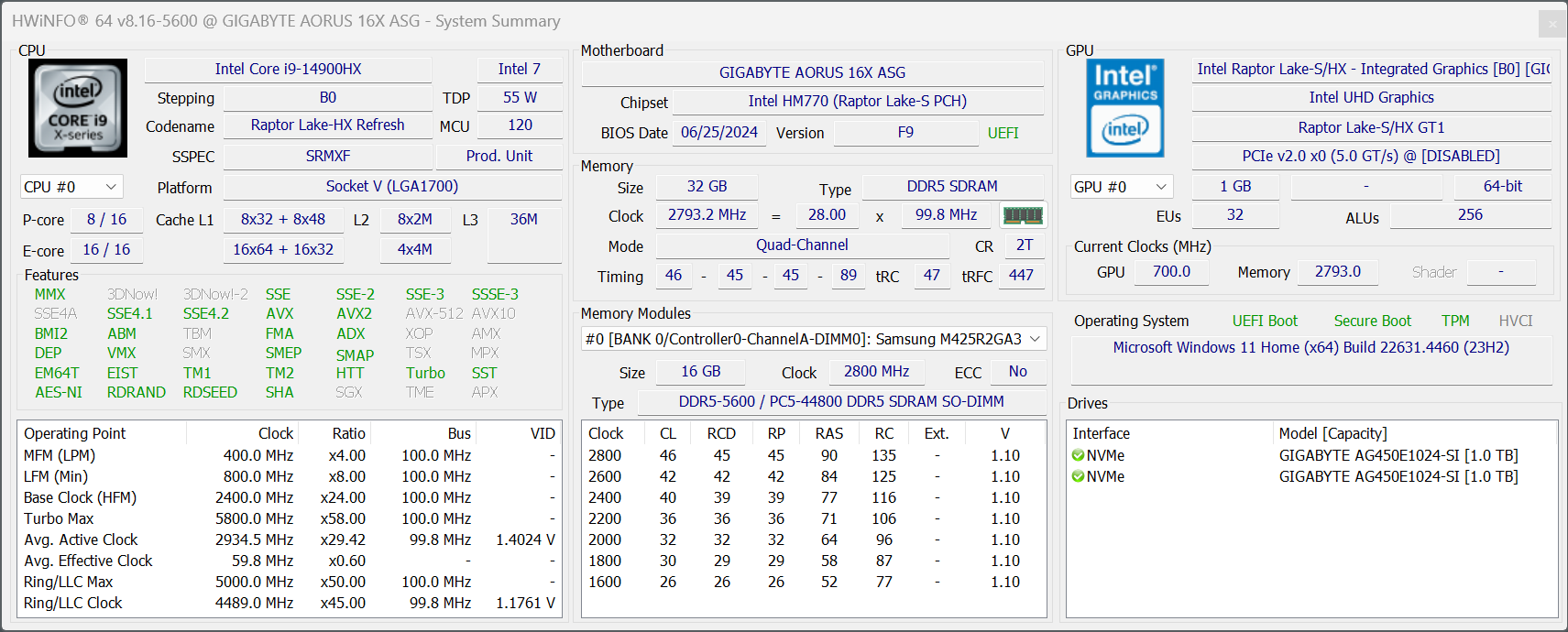Image resolution: width=1568 pixels, height=632 pixels.
Task: Open the CPU #0 selector dropdown
Action: pyautogui.click(x=71, y=187)
